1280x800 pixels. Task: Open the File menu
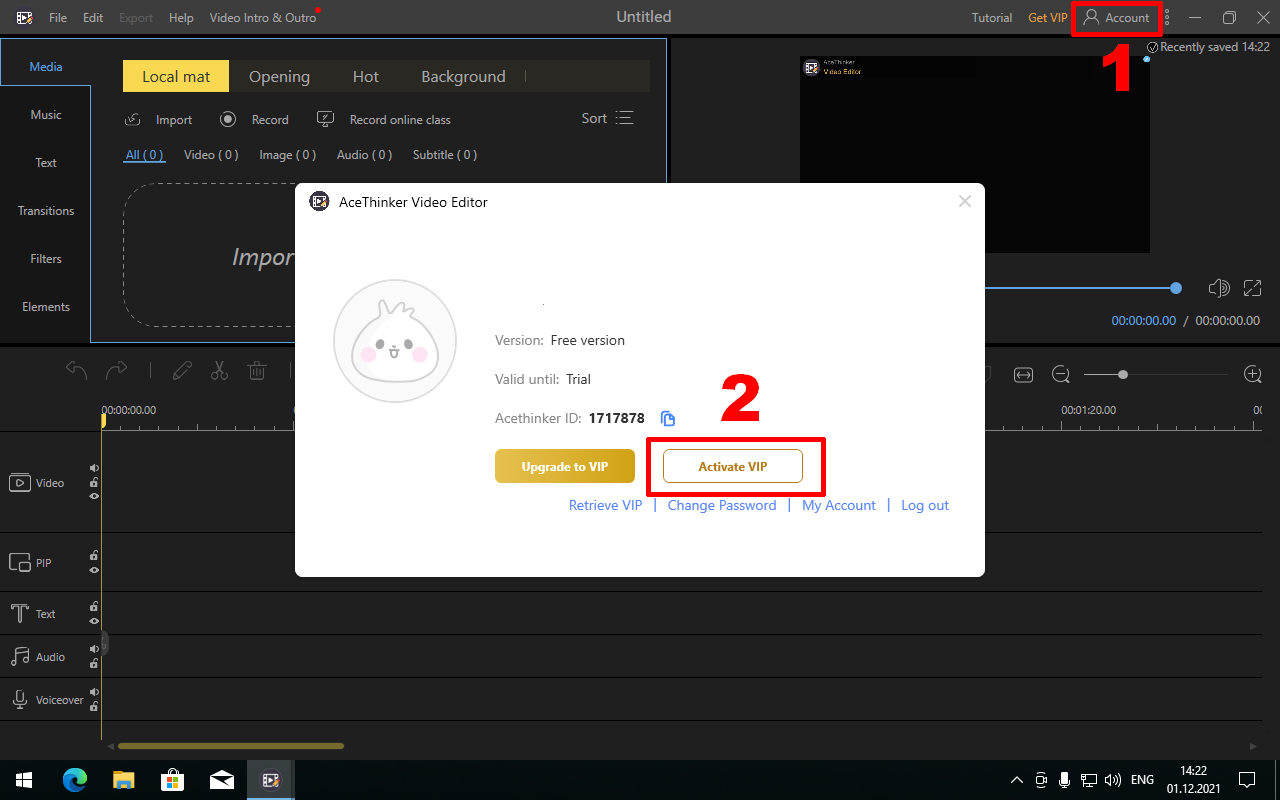point(58,18)
